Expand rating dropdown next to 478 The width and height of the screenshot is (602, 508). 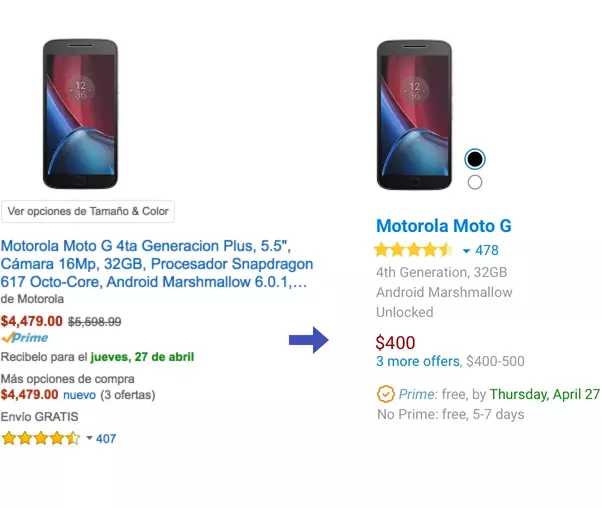(466, 251)
